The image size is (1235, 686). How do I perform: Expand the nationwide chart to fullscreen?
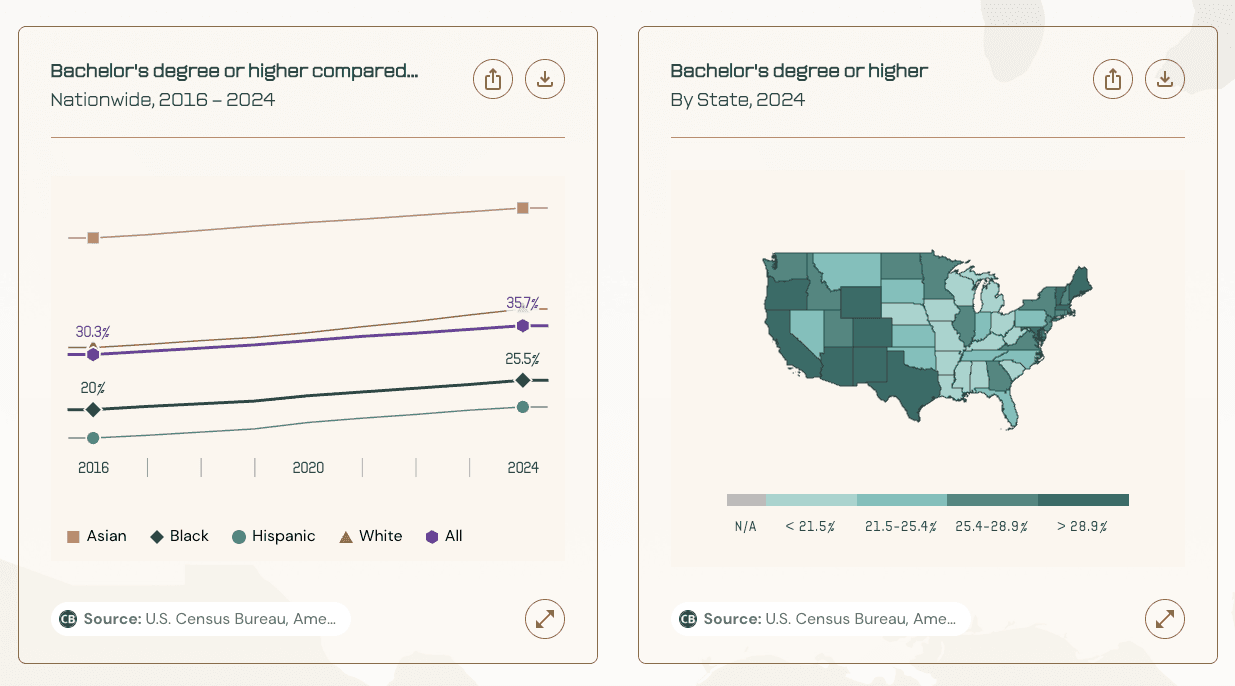point(545,619)
